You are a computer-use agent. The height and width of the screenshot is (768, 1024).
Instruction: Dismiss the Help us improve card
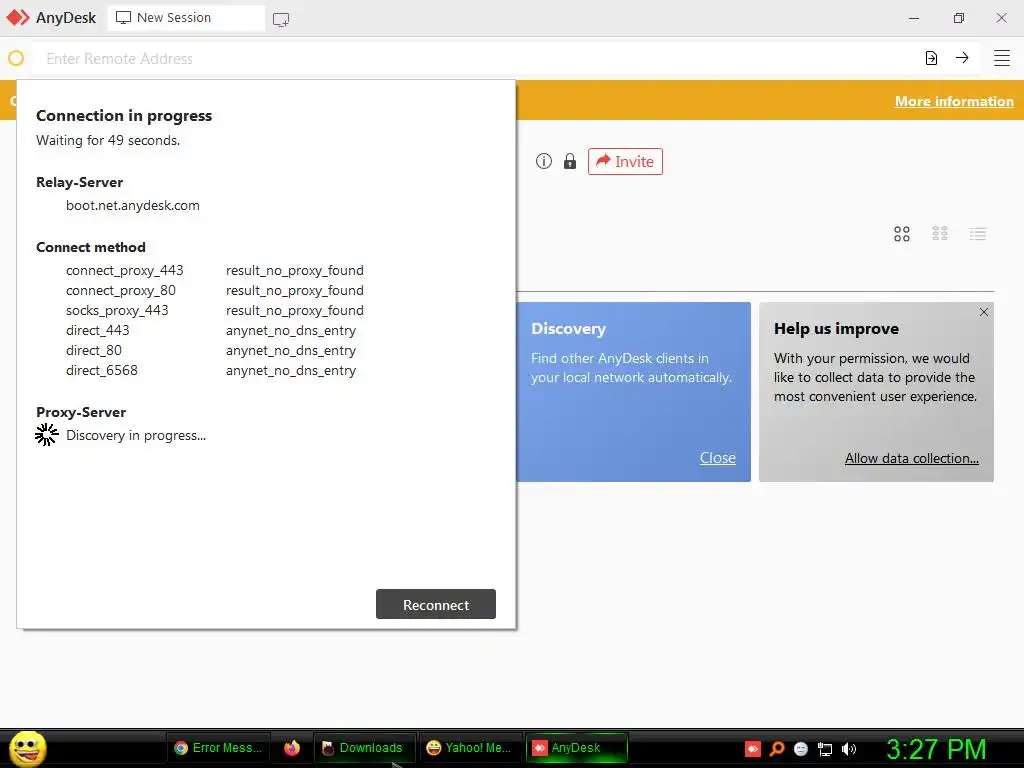coord(984,312)
